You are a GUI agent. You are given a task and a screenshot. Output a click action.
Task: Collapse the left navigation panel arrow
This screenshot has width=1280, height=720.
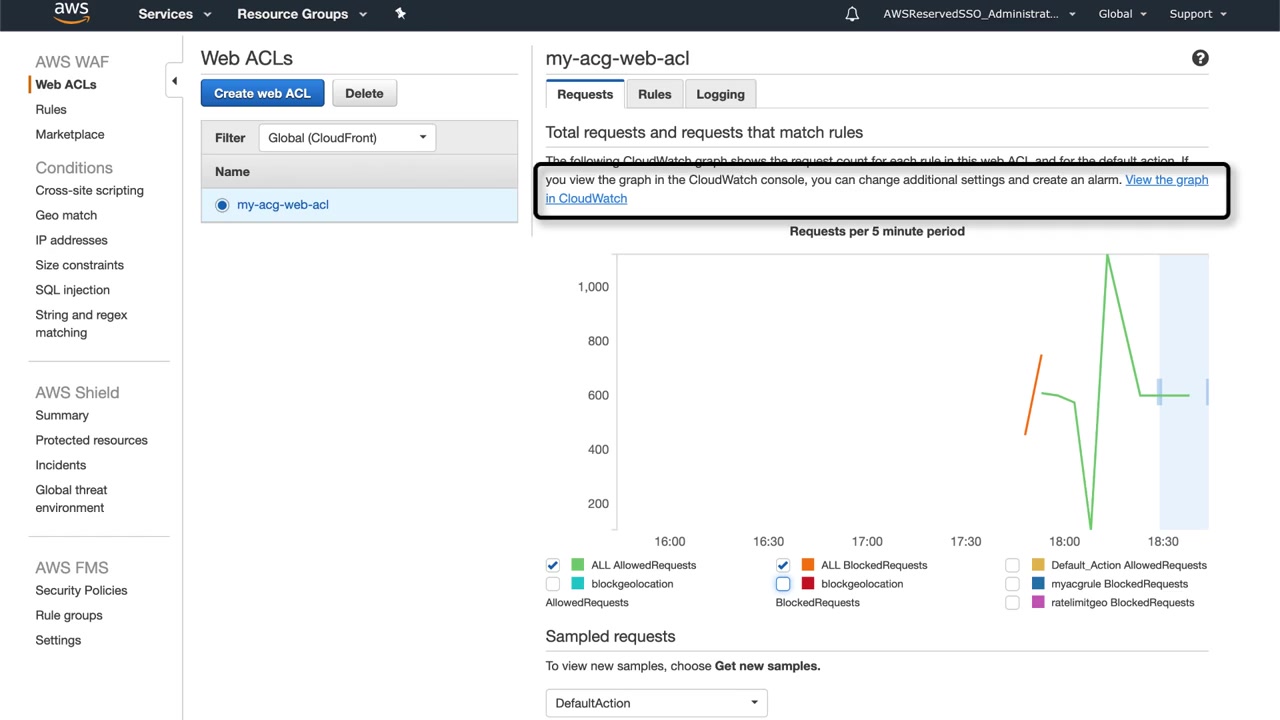[174, 81]
